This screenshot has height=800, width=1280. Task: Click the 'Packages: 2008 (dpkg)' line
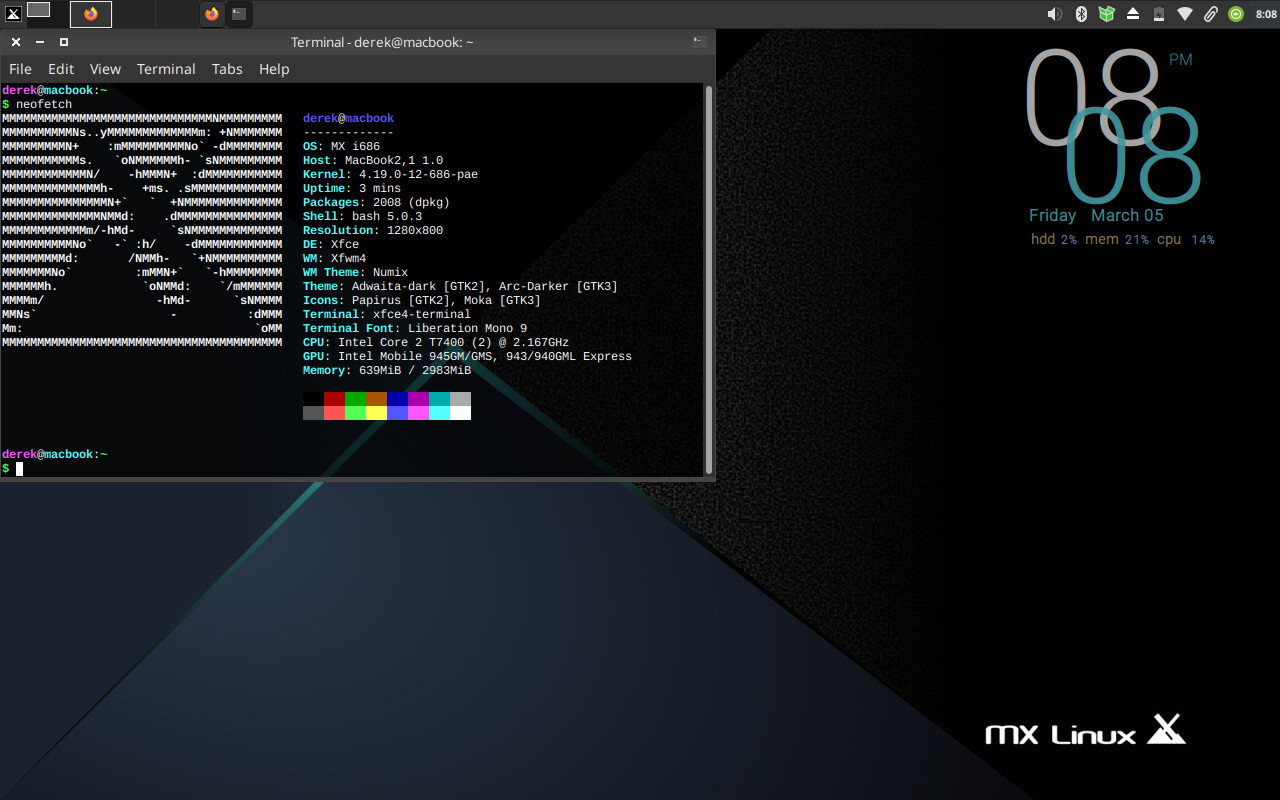click(x=376, y=202)
